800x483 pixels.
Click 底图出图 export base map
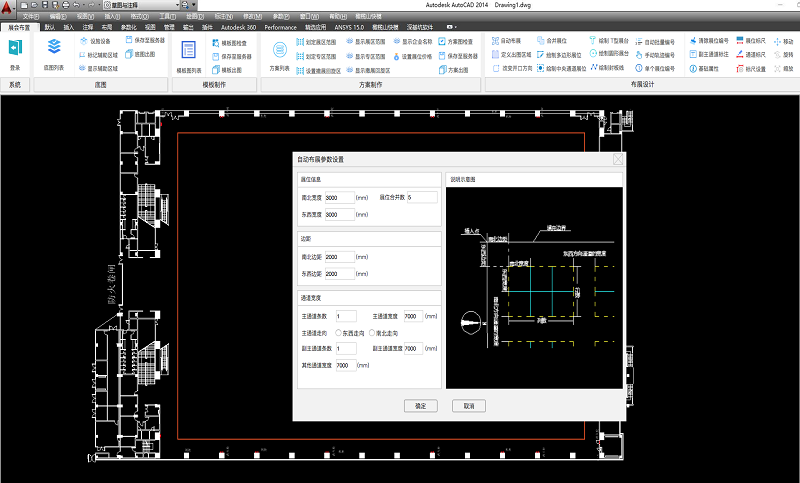coord(140,54)
